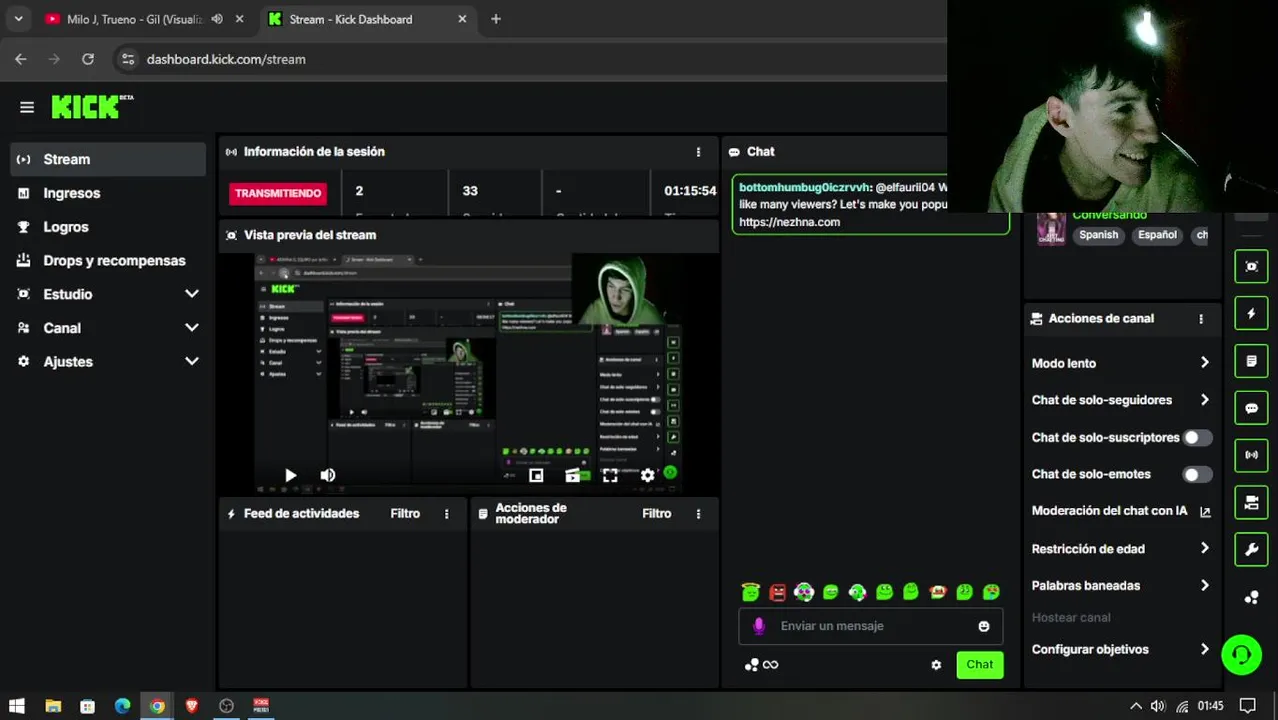Viewport: 1278px width, 720px height.
Task: Toggle Chat de solo-emotes switch
Action: tap(1197, 475)
